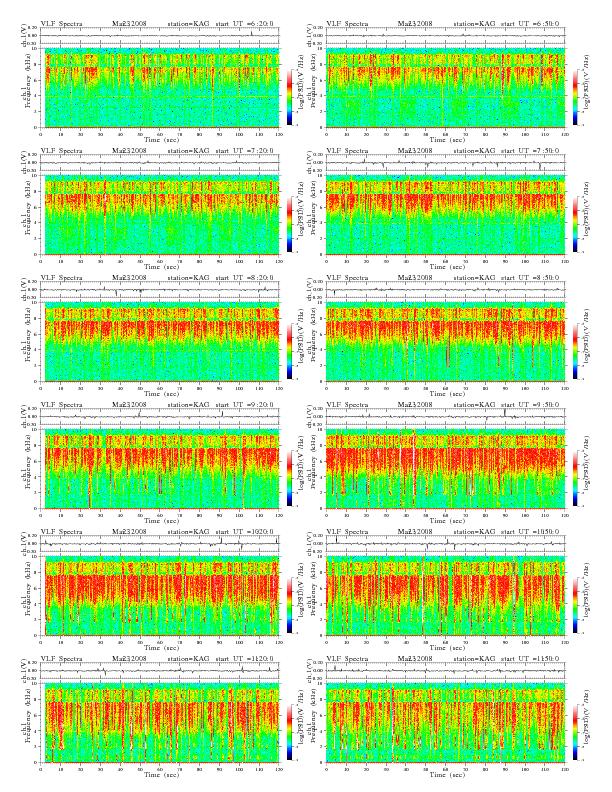Click the ch.1 waveform strip above the 11:50:0 spectrogram
Image resolution: width=612 pixels, height=792 pixels.
[445, 671]
